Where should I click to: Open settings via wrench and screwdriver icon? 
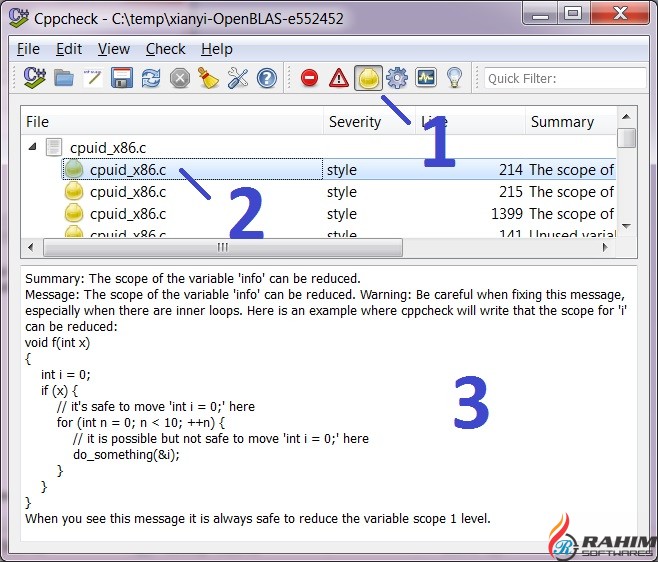click(238, 78)
